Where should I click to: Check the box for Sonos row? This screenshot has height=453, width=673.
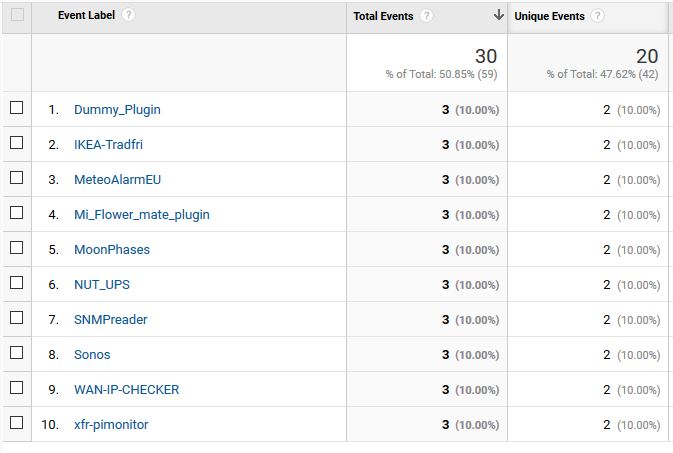click(x=16, y=353)
